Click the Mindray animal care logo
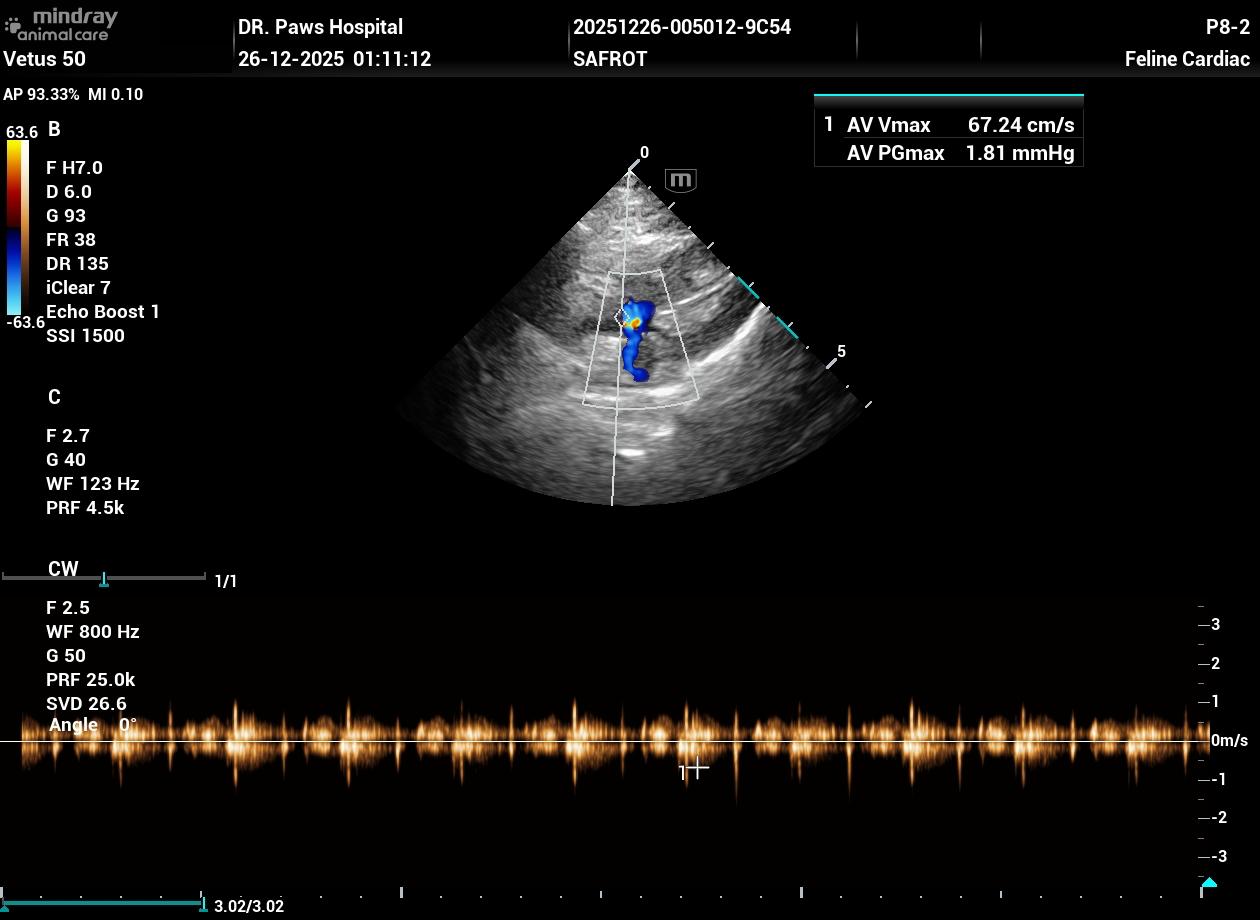Screen dimensions: 1260x920 (61, 23)
